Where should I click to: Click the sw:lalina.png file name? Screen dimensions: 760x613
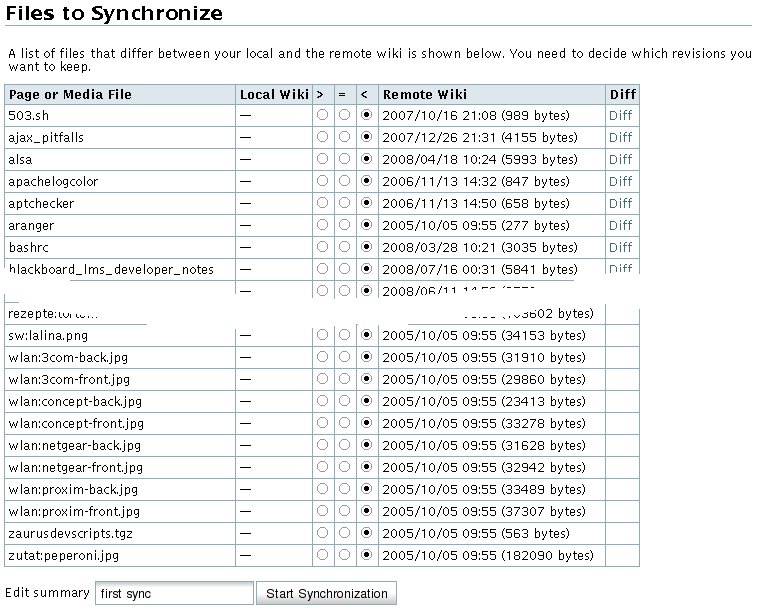[x=48, y=335]
